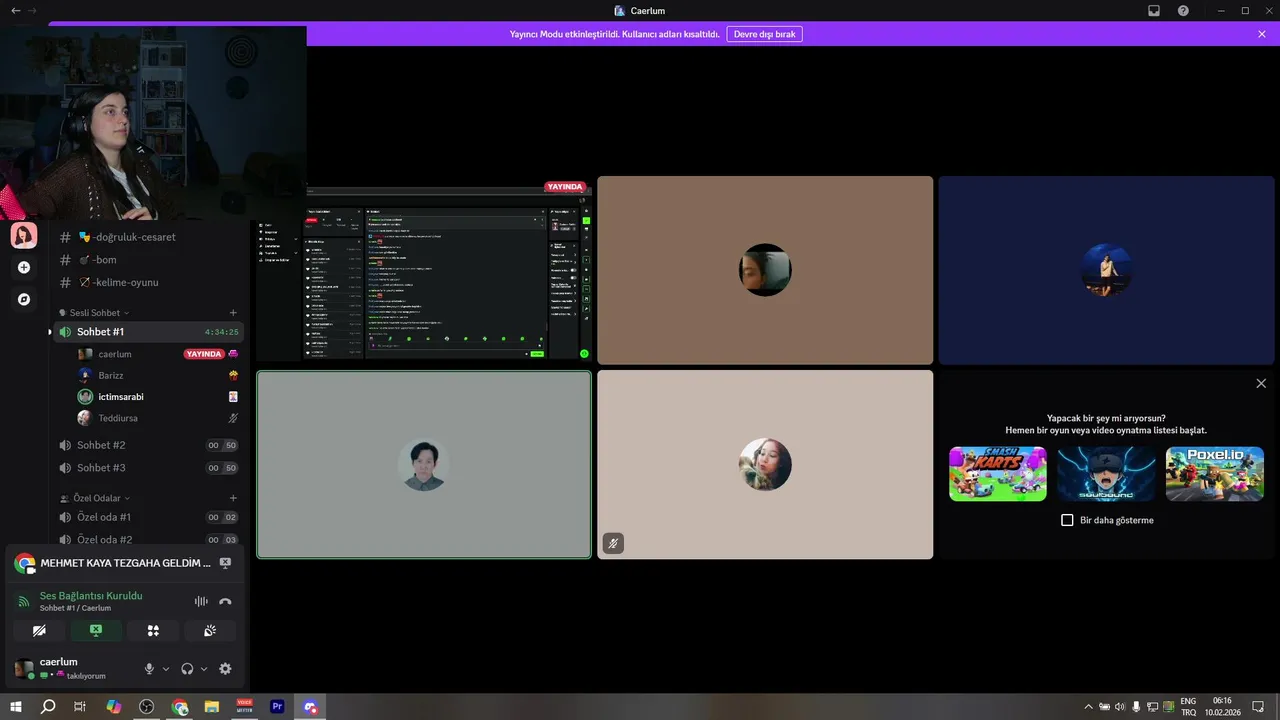This screenshot has height=720, width=1280.
Task: Open User Settings gear icon
Action: [225, 669]
